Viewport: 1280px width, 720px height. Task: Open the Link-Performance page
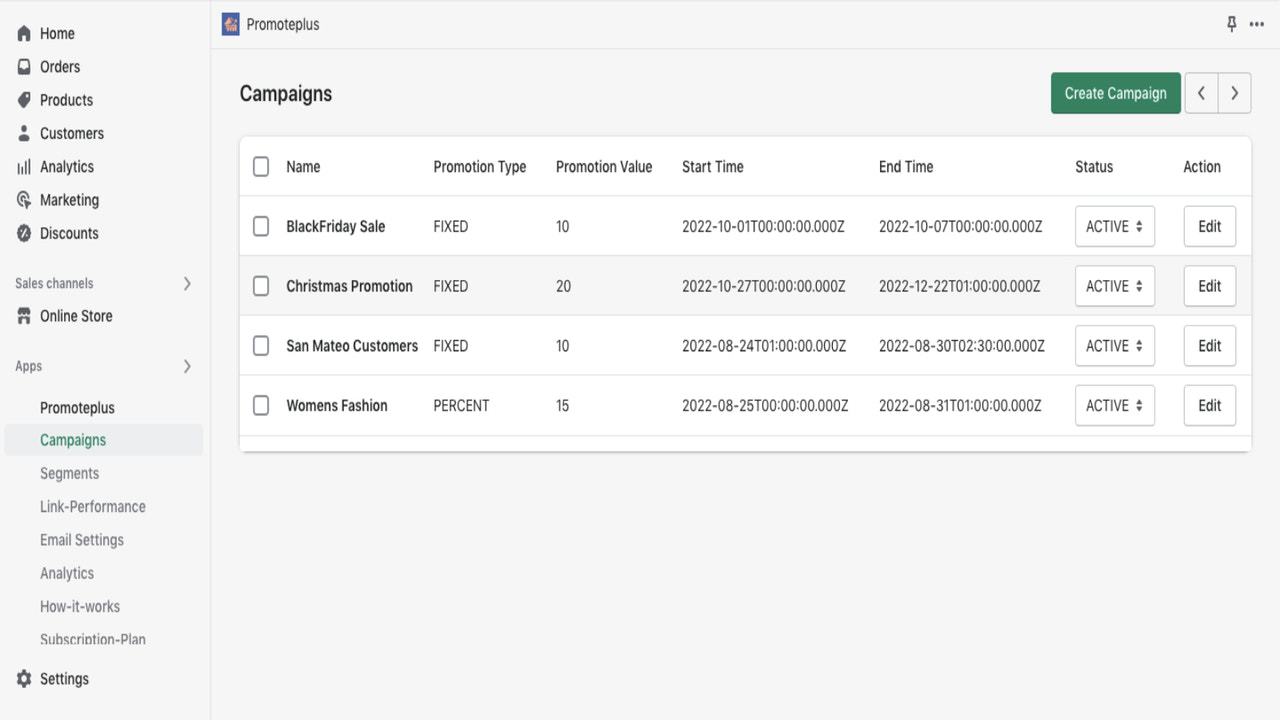pyautogui.click(x=92, y=506)
